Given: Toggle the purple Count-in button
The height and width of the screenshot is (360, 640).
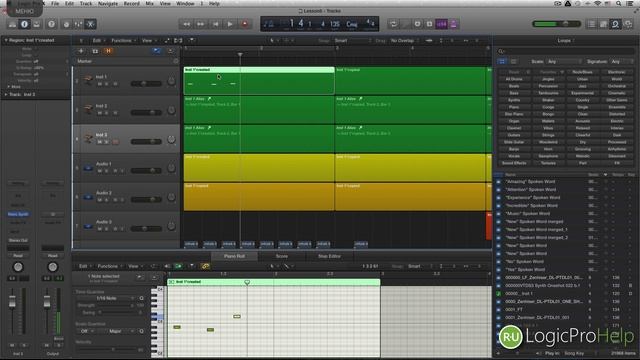Looking at the screenshot, I should click(x=442, y=24).
